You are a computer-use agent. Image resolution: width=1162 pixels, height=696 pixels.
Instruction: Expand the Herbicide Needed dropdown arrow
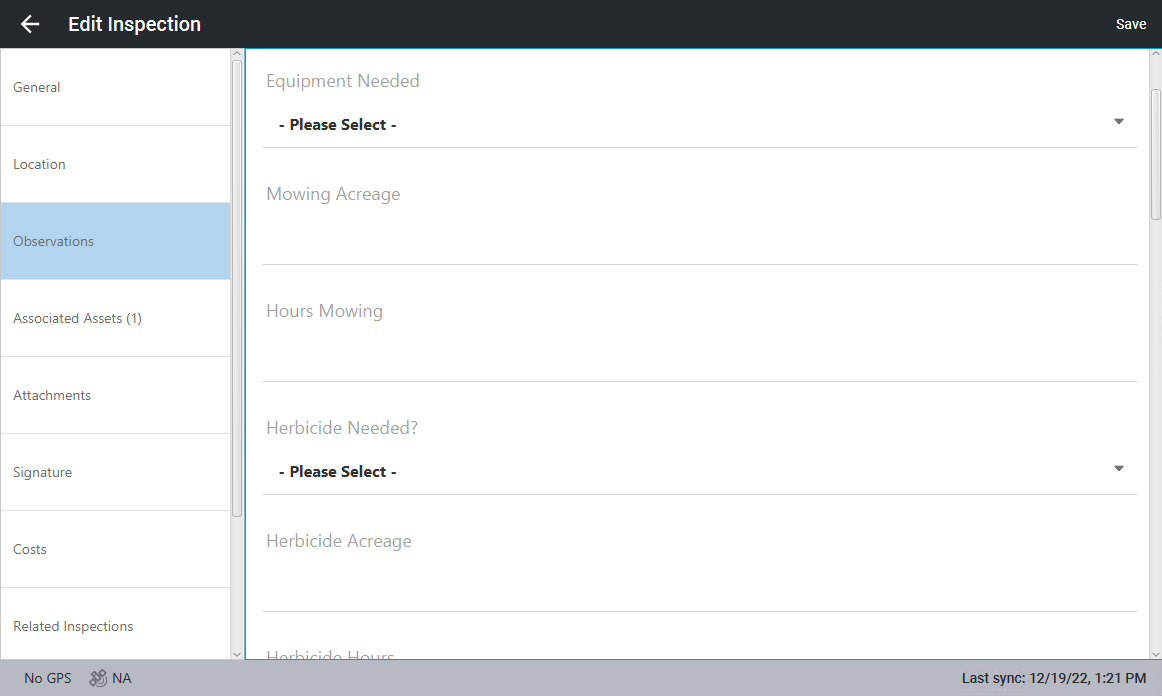pos(1119,469)
